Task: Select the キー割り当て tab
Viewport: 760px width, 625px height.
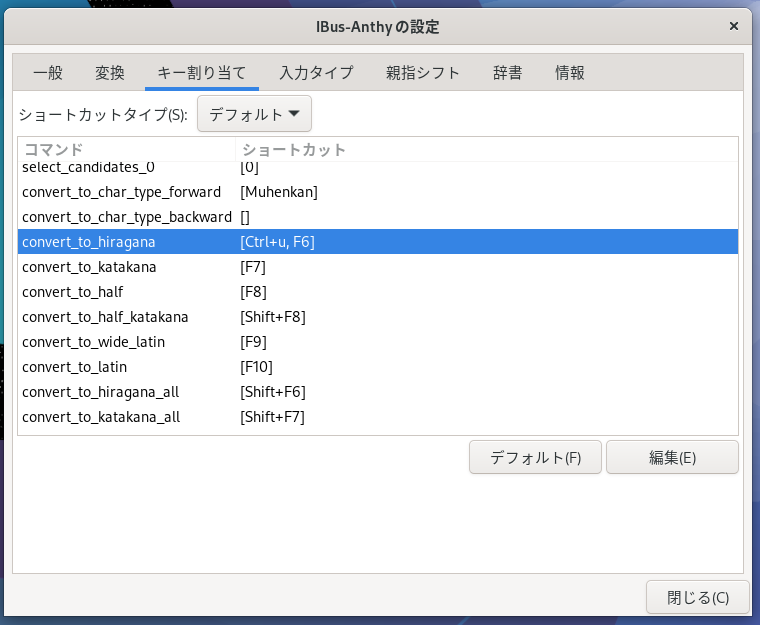Action: click(x=202, y=73)
